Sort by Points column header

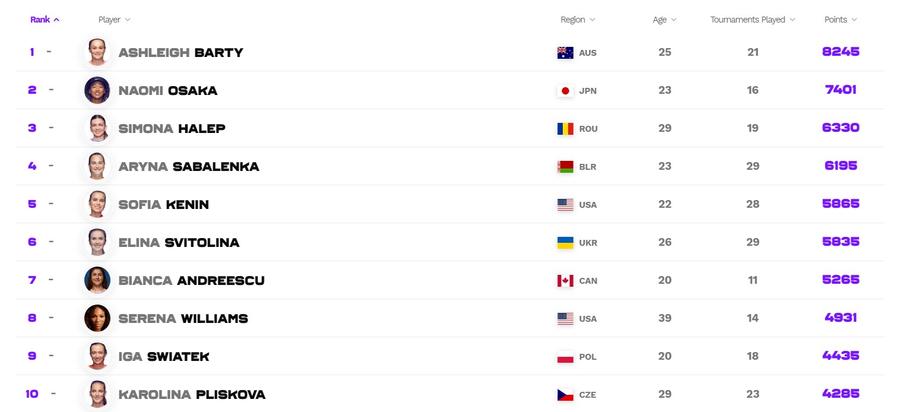click(x=840, y=20)
